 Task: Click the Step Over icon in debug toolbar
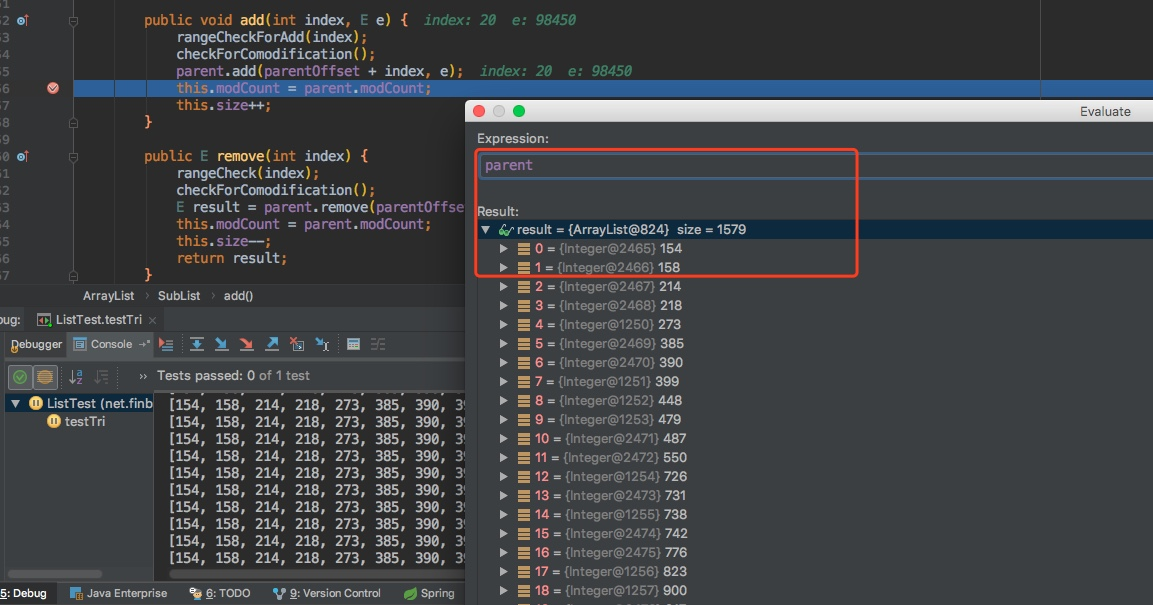point(196,343)
